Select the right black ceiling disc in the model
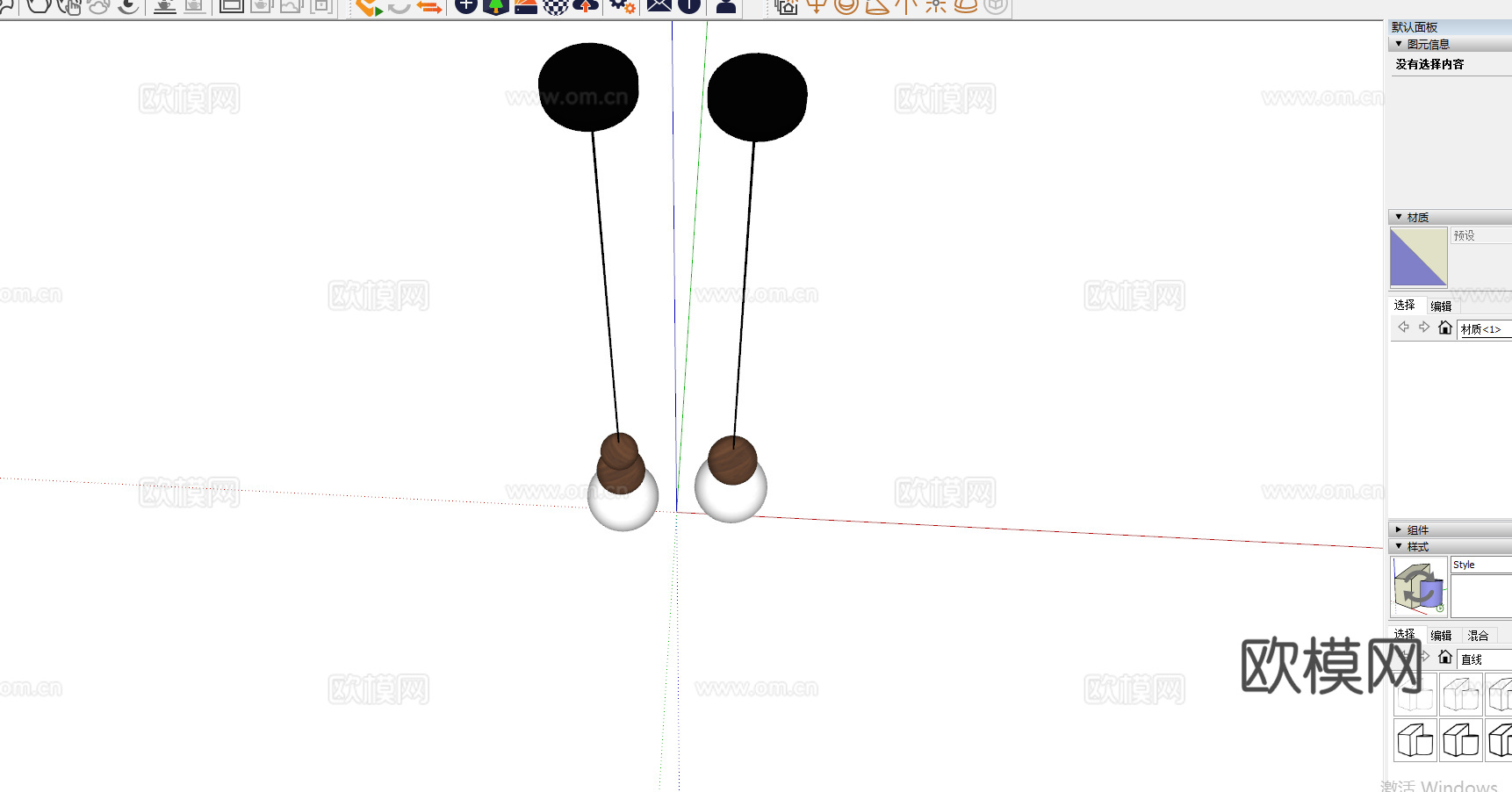This screenshot has width=1512, height=792. tap(757, 97)
